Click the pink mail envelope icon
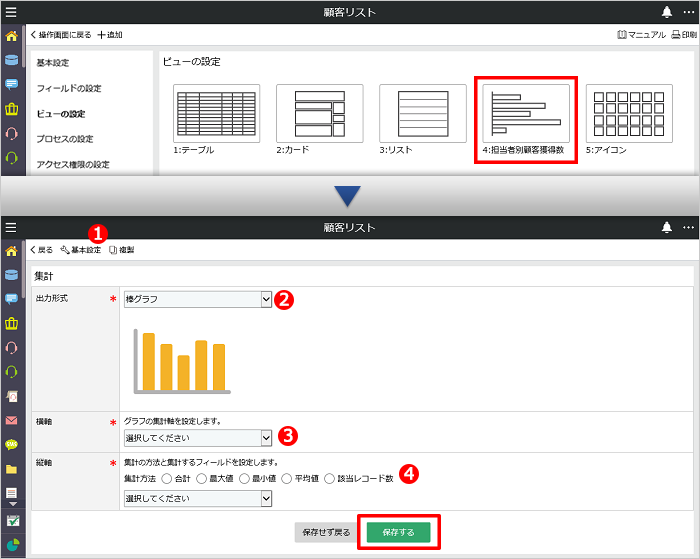Screen dimensions: 700x559 (12, 420)
